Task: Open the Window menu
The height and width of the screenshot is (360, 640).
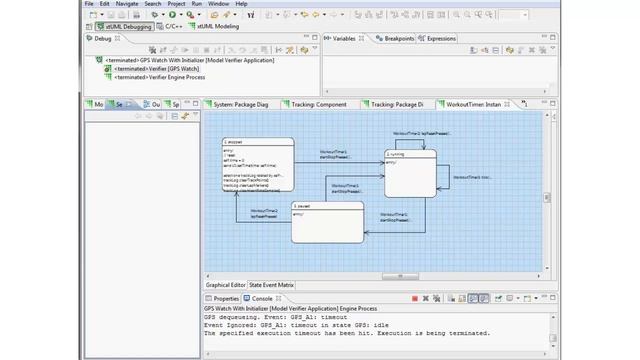Action: 218,4
